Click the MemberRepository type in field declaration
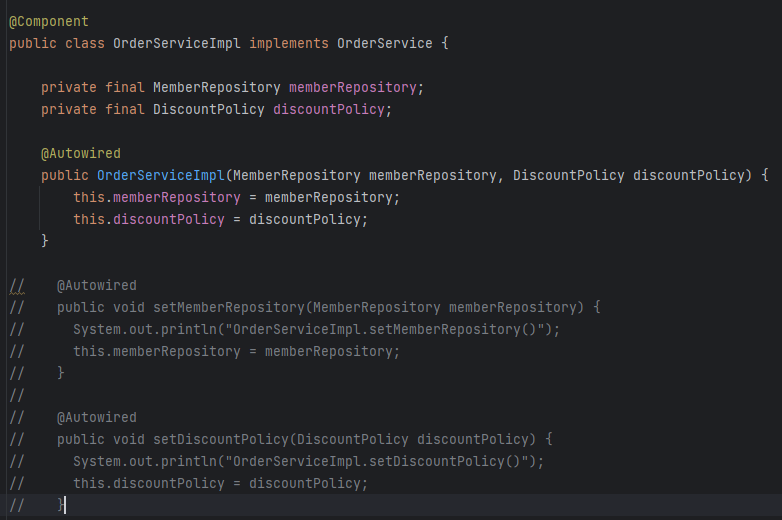The width and height of the screenshot is (782, 520). pyautogui.click(x=216, y=87)
